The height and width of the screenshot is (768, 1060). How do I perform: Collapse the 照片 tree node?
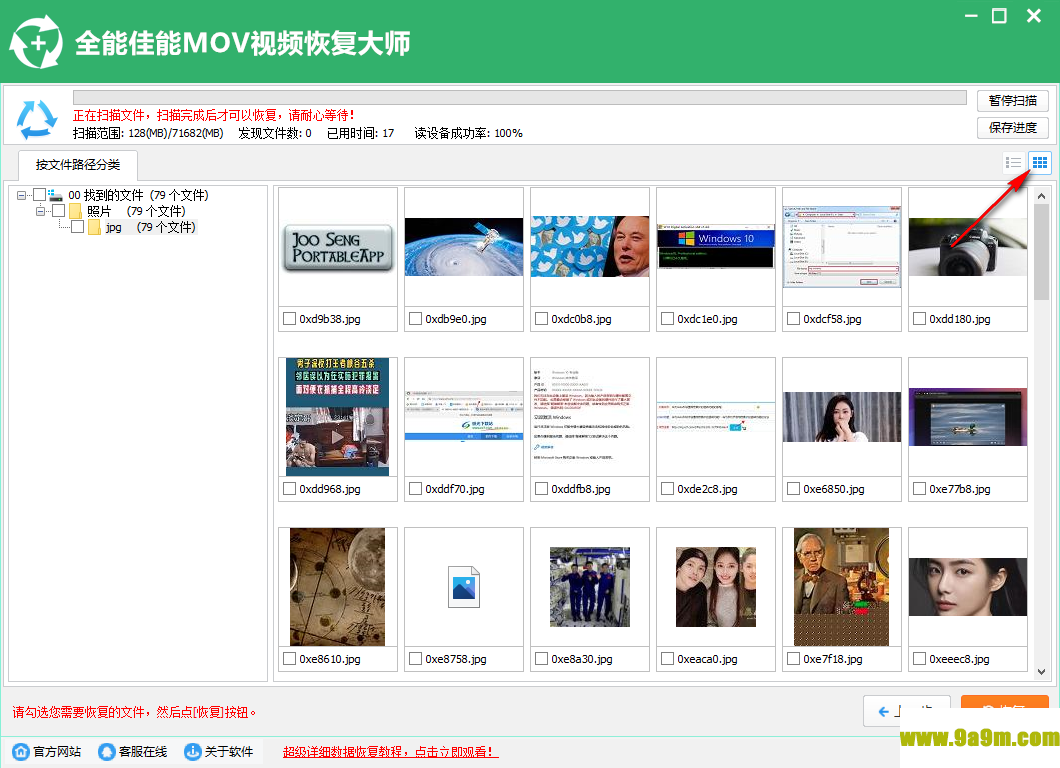coord(41,212)
